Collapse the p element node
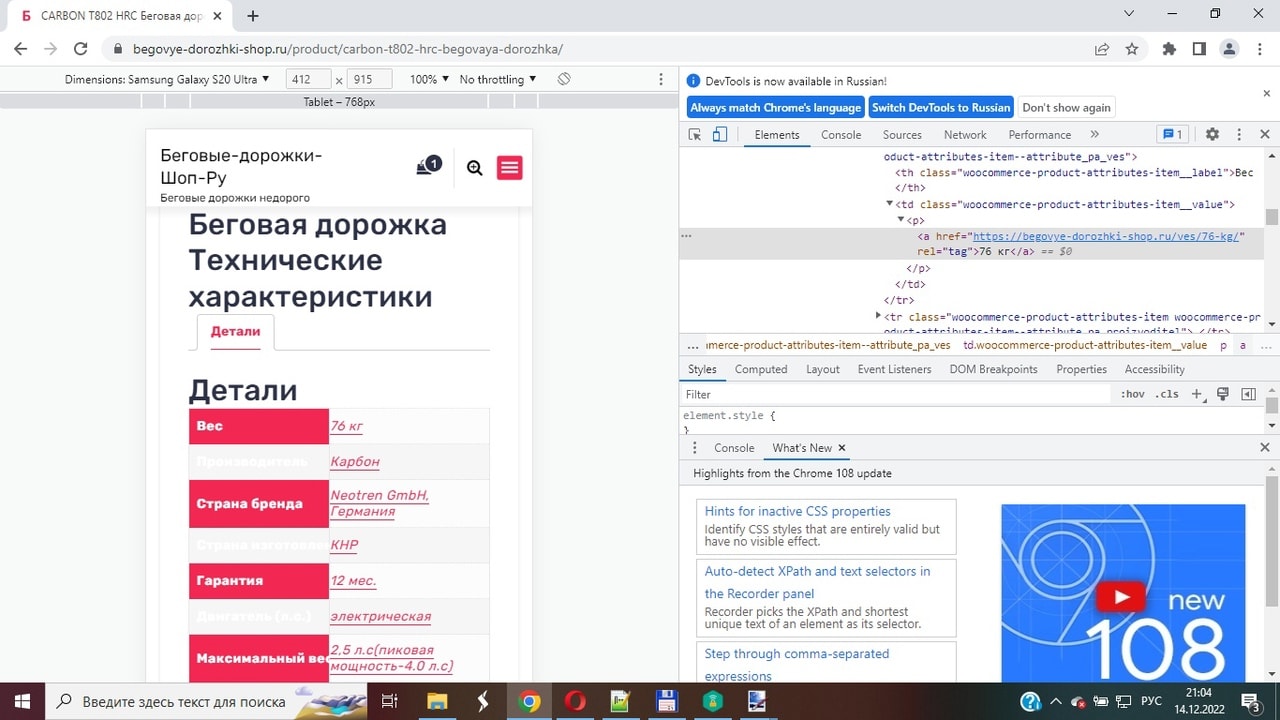The width and height of the screenshot is (1280, 720). [901, 220]
